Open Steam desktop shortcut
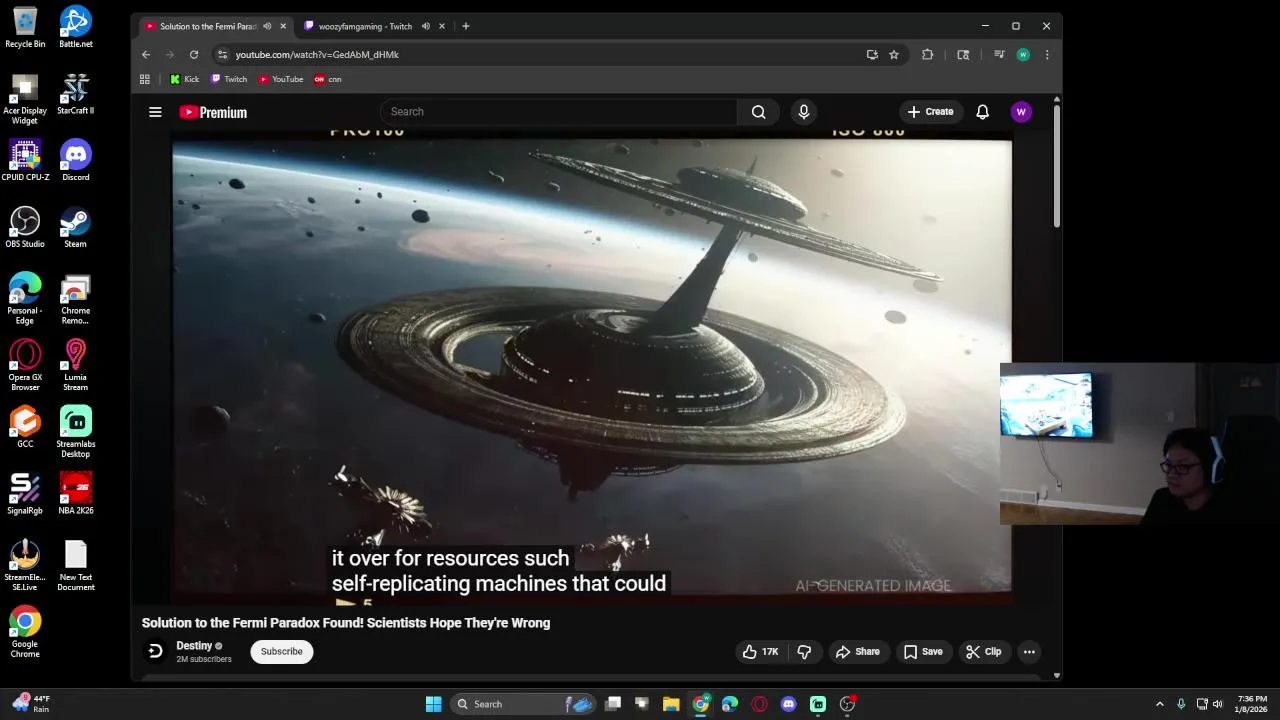1280x720 pixels. click(75, 227)
